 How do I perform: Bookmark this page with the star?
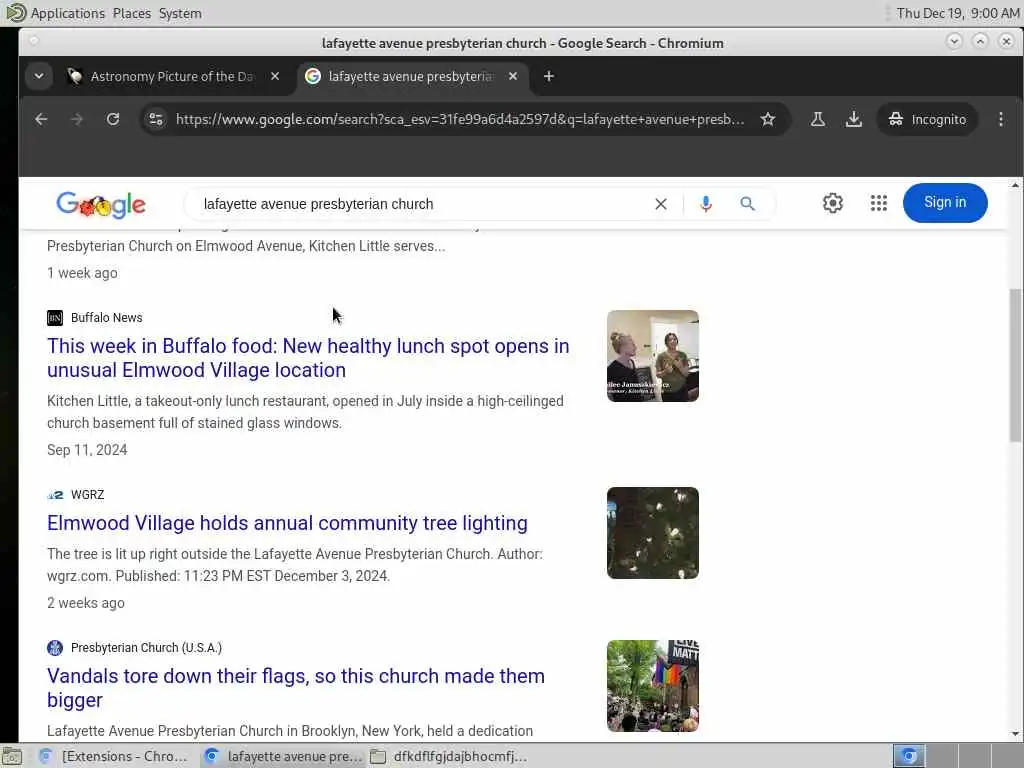[768, 119]
